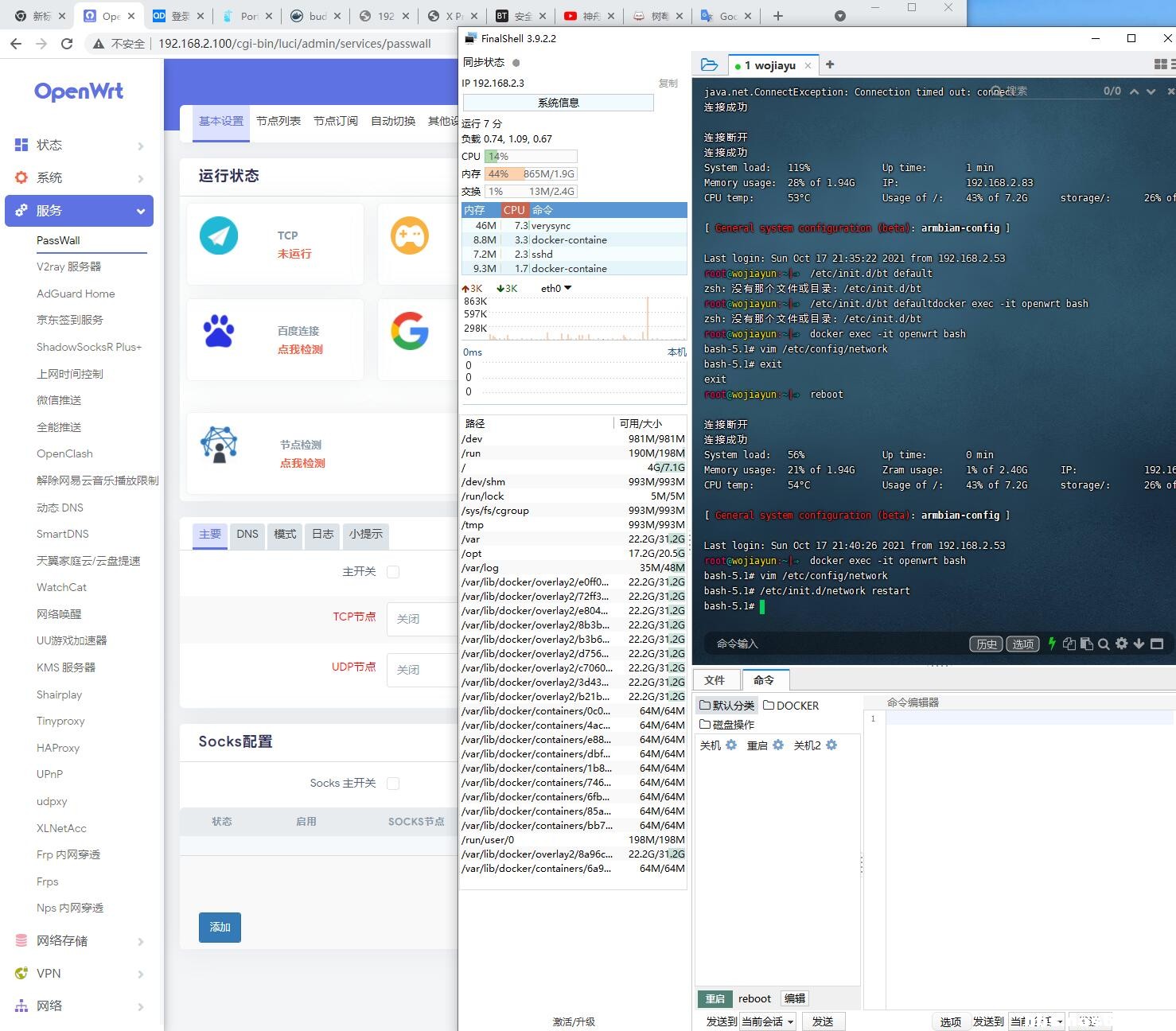Click the Google connection test icon
1176x1031 pixels.
coord(410,332)
